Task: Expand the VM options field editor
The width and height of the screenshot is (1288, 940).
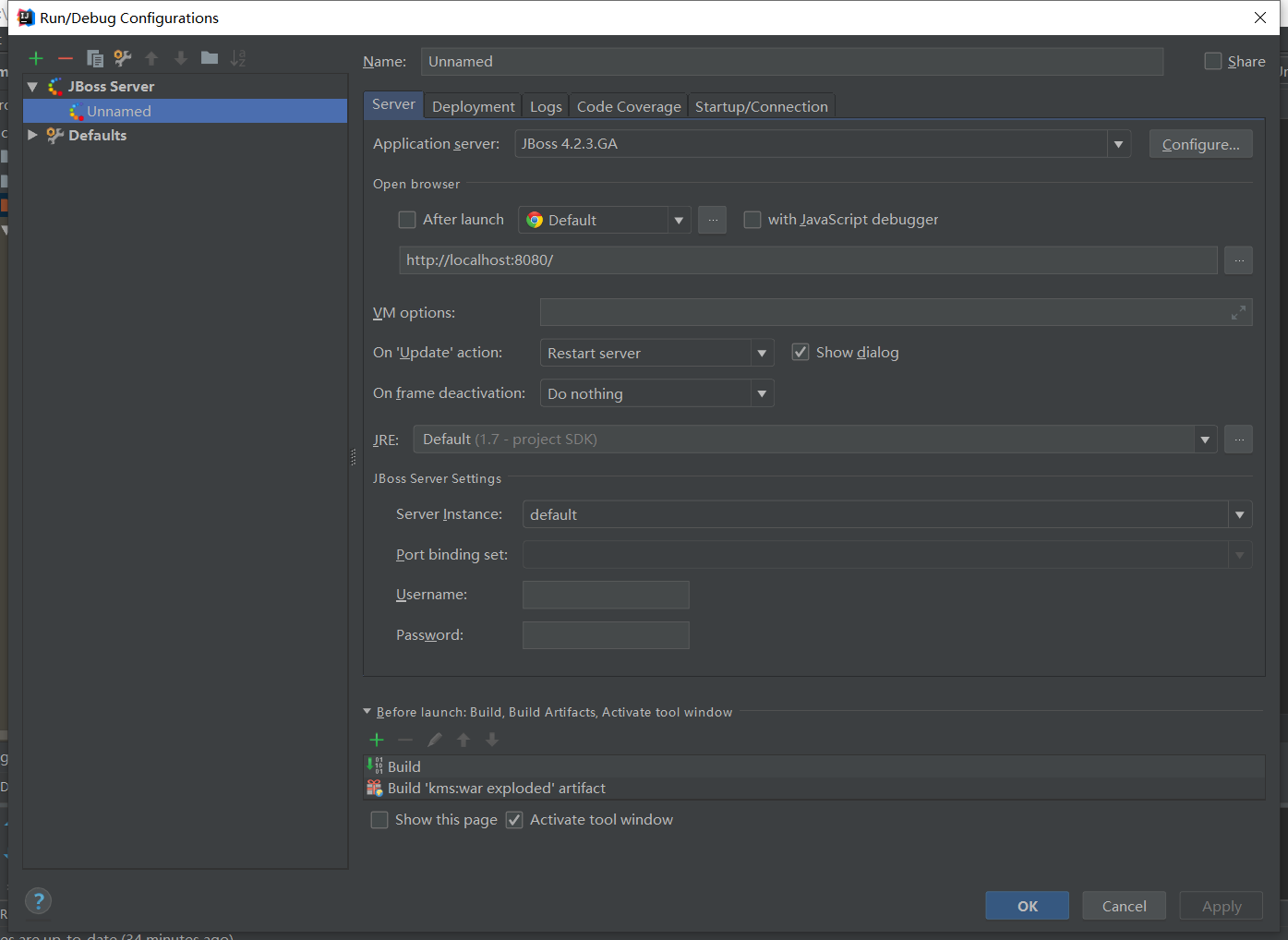Action: (1238, 313)
